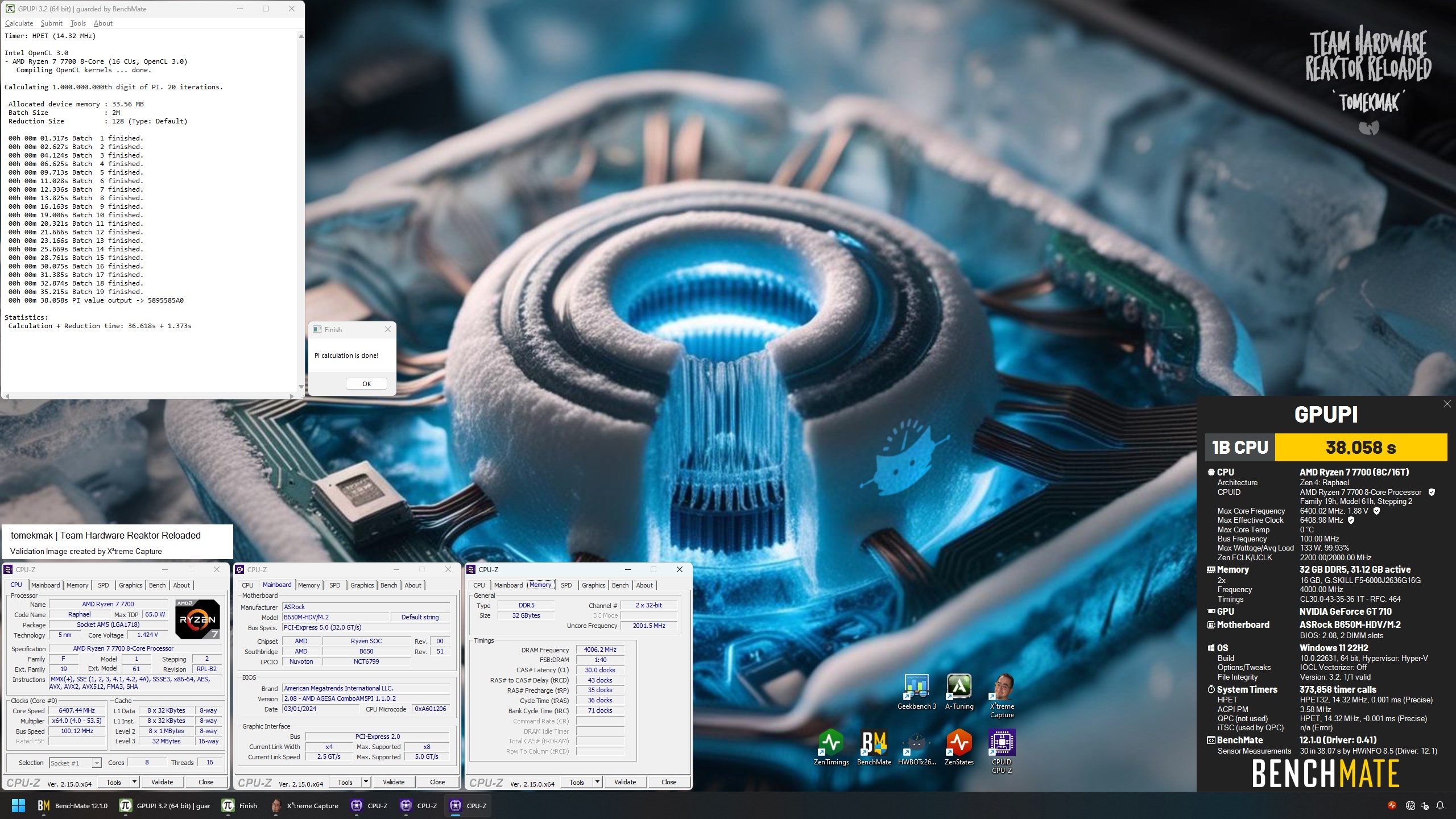Activate the GPUPI 3.2 taskbar button
Viewport: 1456px width, 819px height.
click(165, 805)
